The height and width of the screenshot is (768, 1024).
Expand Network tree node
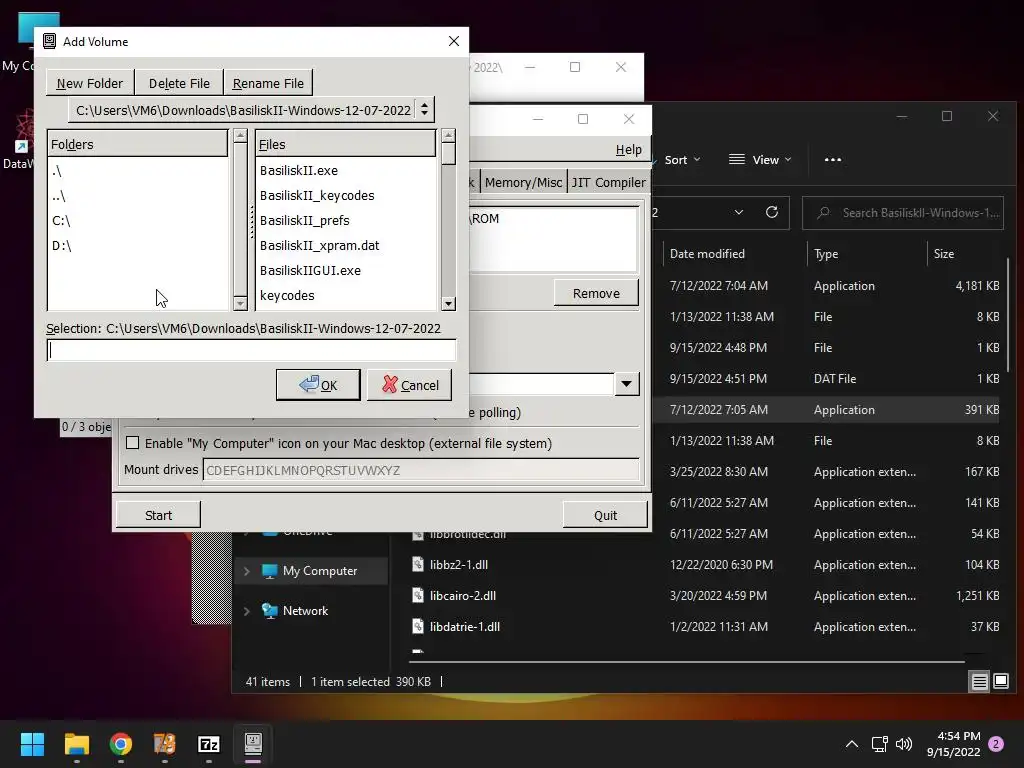coord(247,611)
